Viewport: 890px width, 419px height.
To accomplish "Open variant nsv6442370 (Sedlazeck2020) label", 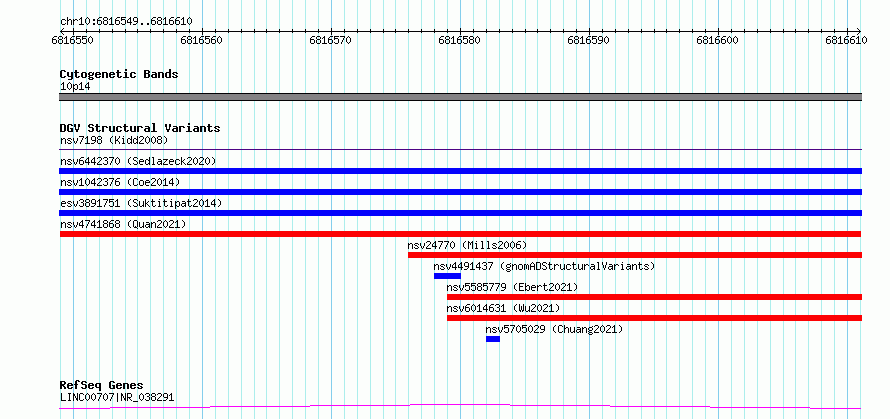I will (138, 161).
